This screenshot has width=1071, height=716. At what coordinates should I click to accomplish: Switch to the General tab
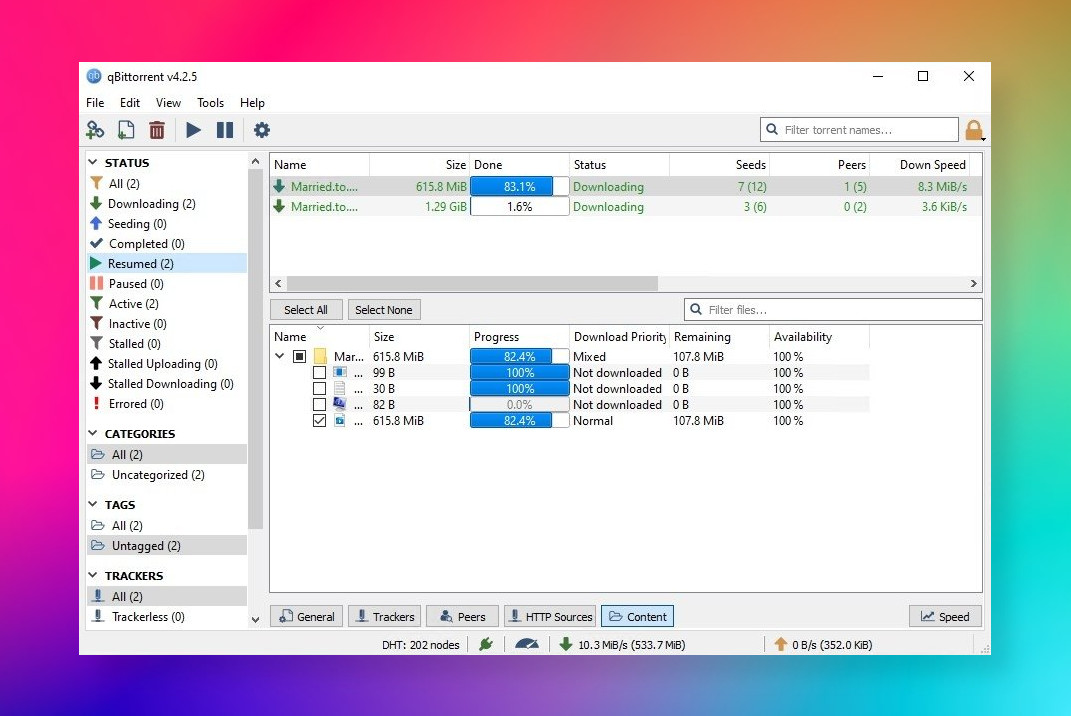click(x=307, y=616)
